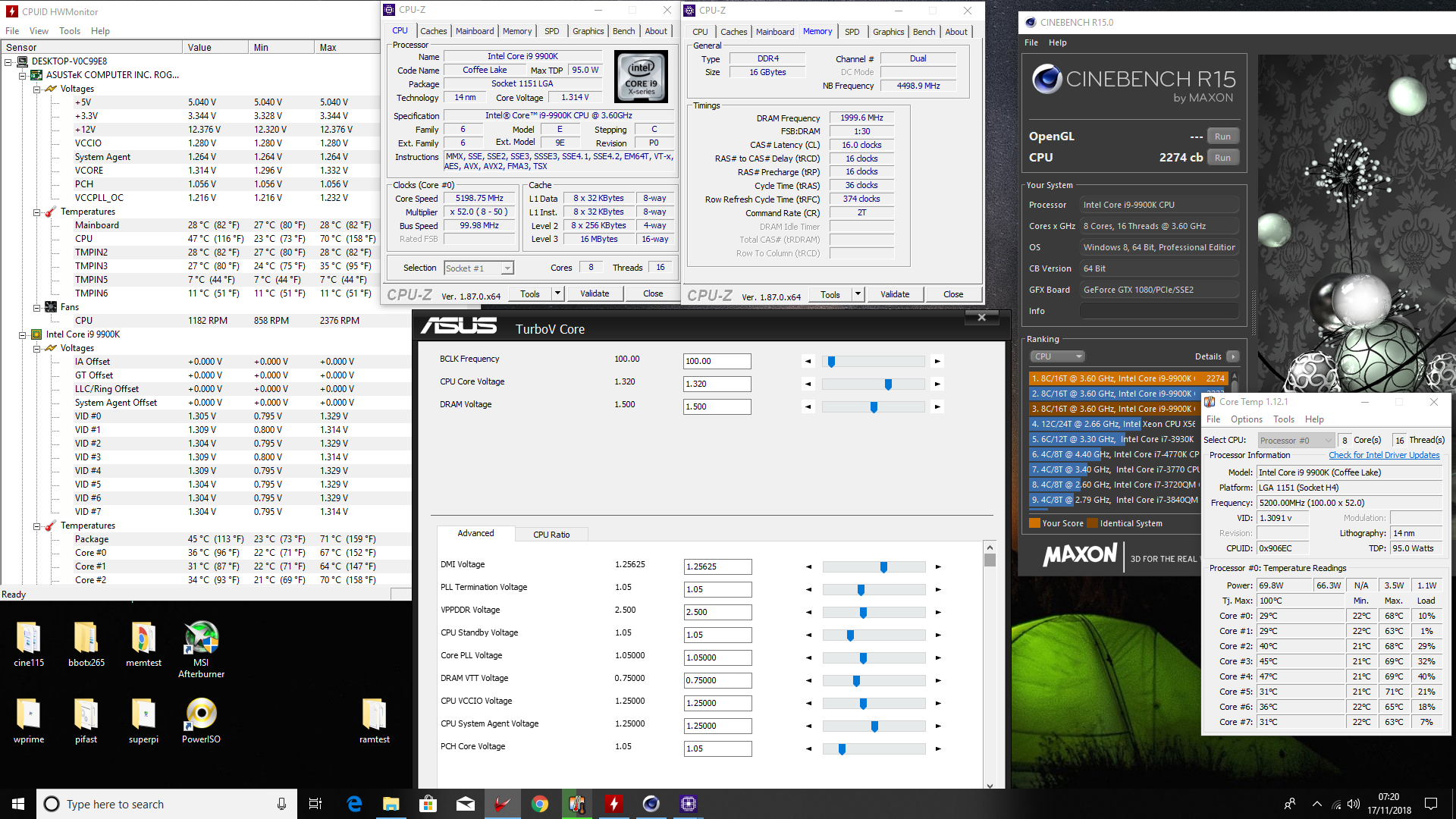This screenshot has width=1456, height=819.
Task: Open the MSI Afterburner desktop icon
Action: [x=201, y=639]
